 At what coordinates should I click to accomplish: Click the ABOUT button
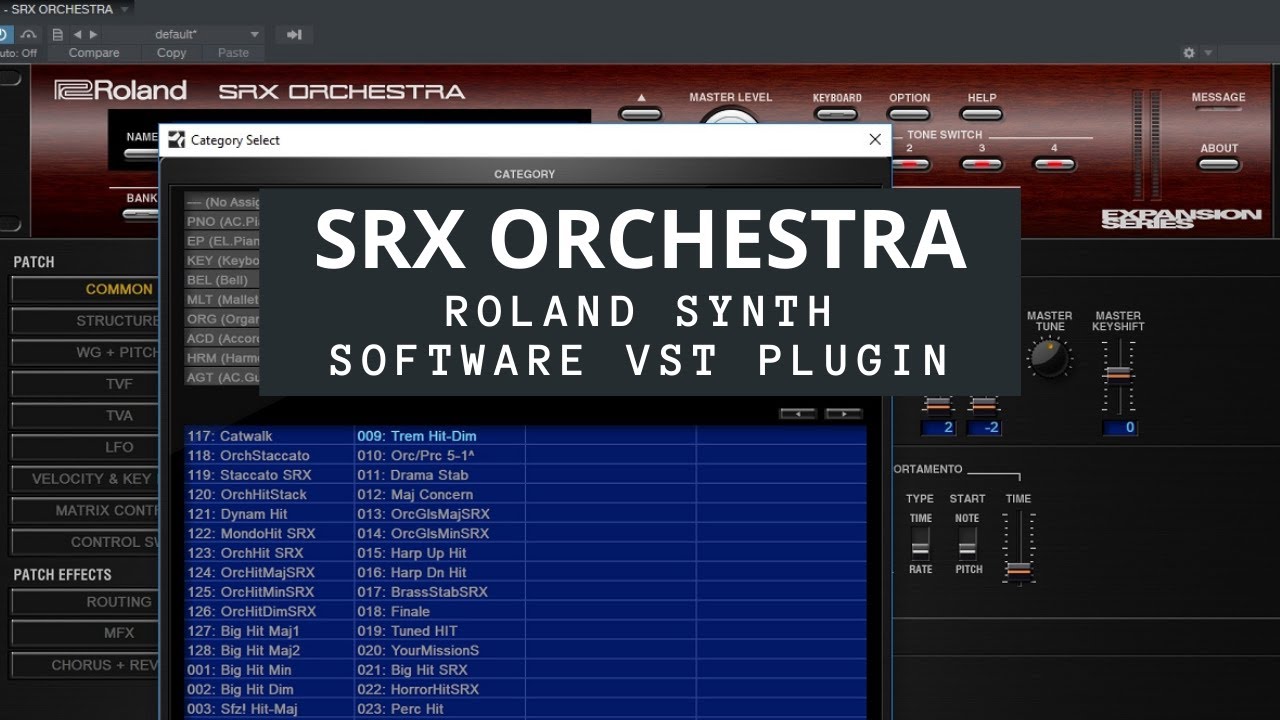tap(1219, 164)
